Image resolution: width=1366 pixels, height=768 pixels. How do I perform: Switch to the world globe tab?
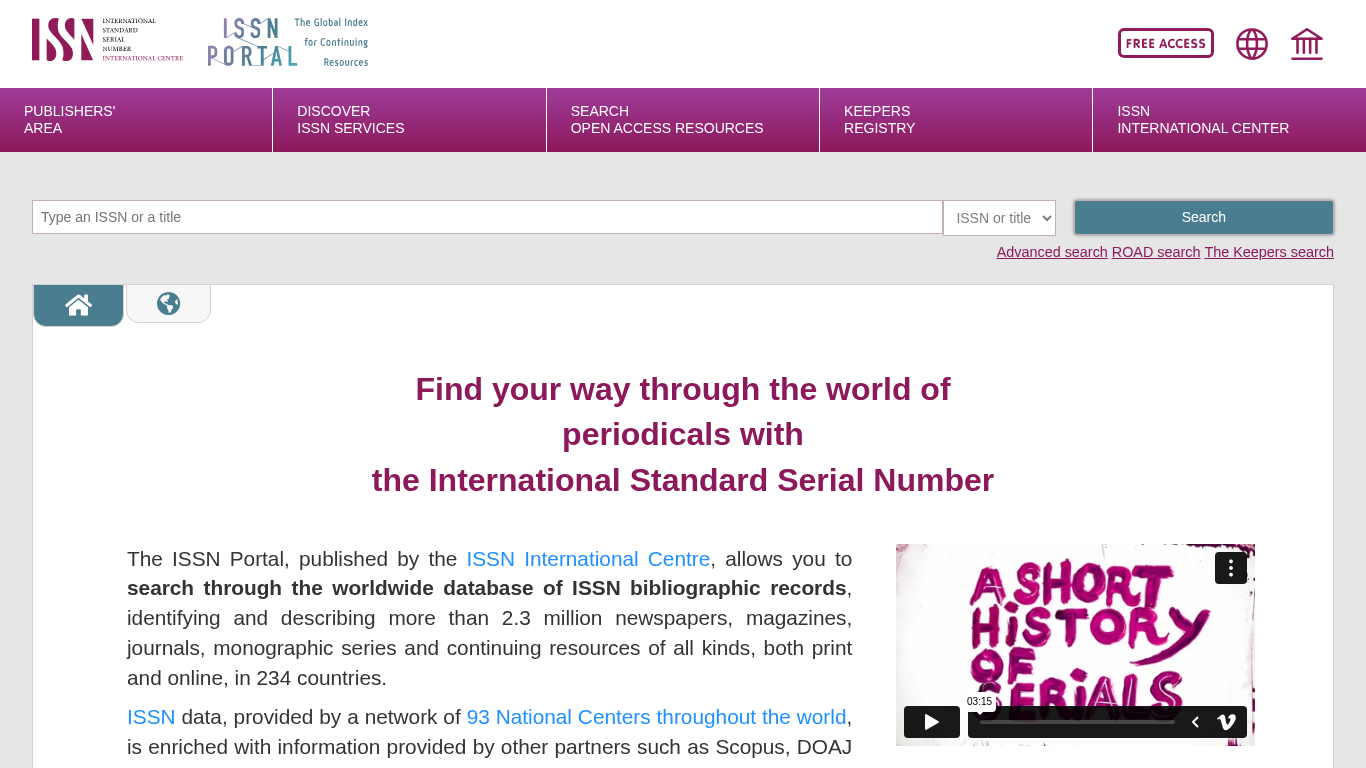[x=168, y=303]
